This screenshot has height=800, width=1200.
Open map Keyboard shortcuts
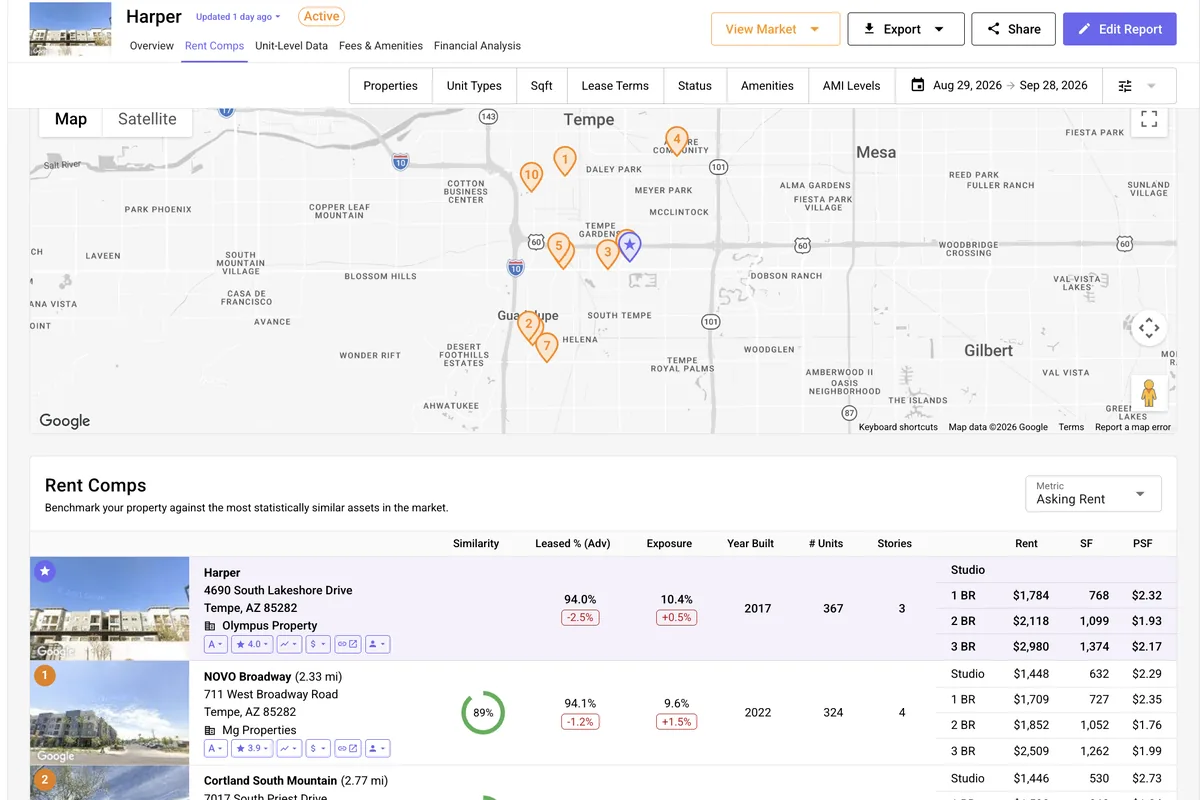tap(898, 427)
